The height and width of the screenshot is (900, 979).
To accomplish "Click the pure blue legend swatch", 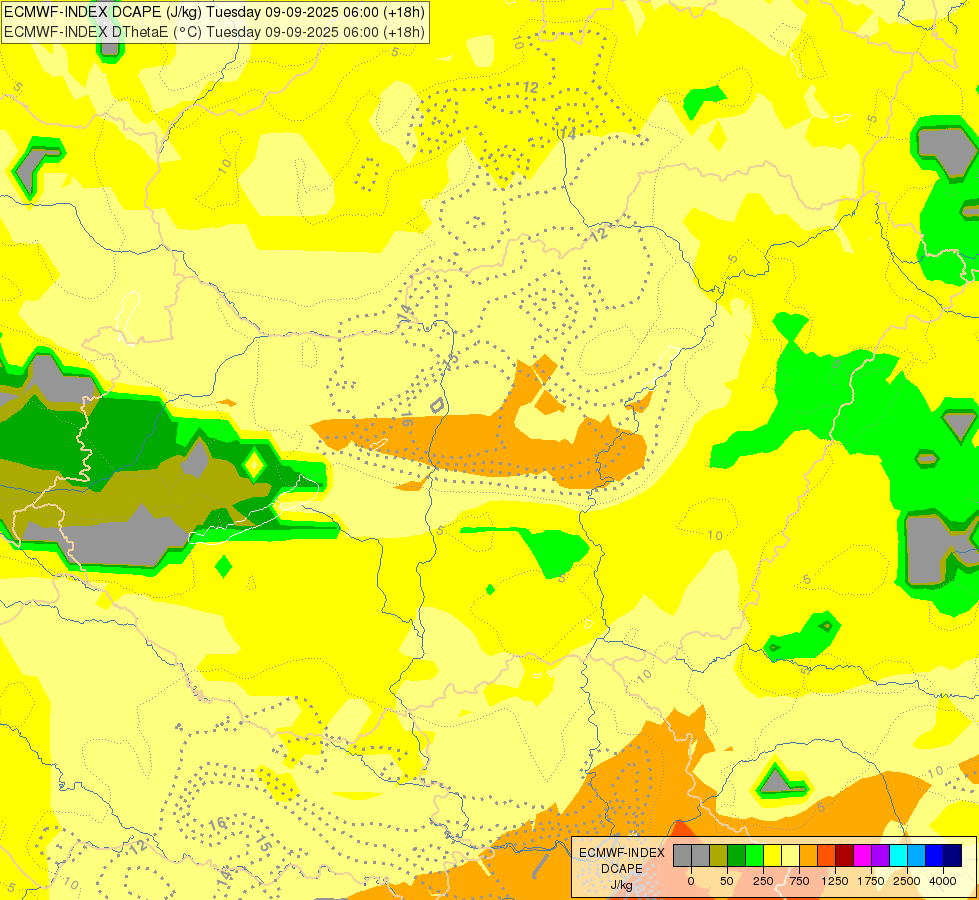I will [x=935, y=855].
